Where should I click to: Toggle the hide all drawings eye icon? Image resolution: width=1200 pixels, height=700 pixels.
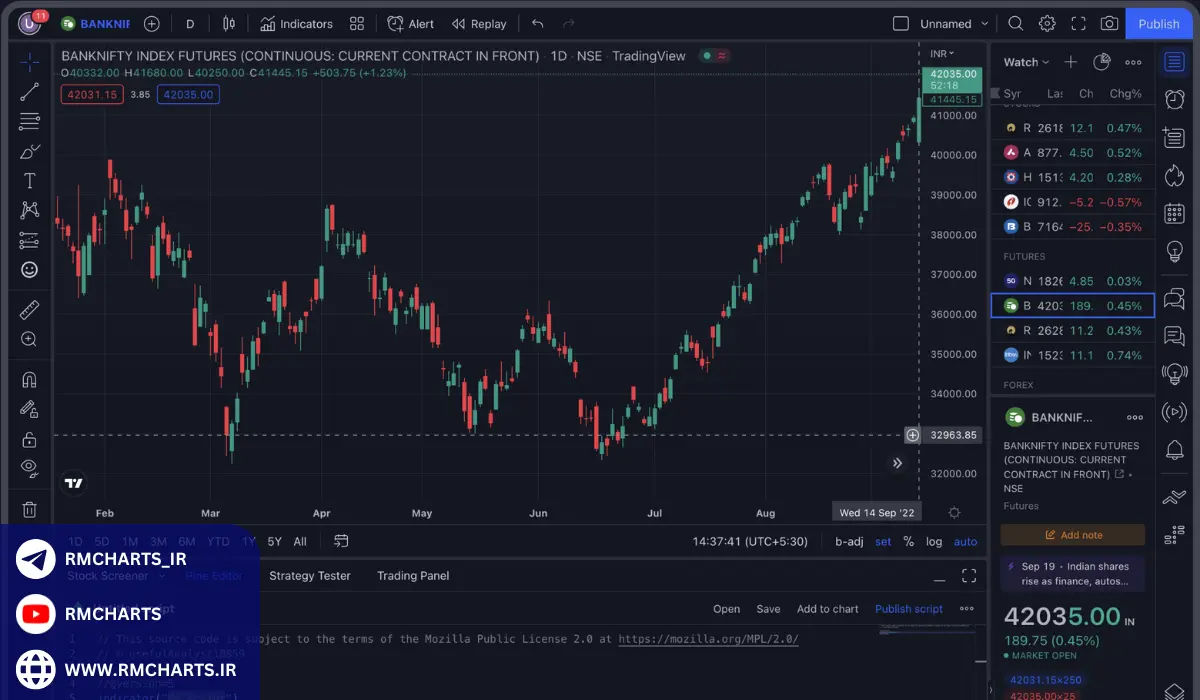pos(29,467)
